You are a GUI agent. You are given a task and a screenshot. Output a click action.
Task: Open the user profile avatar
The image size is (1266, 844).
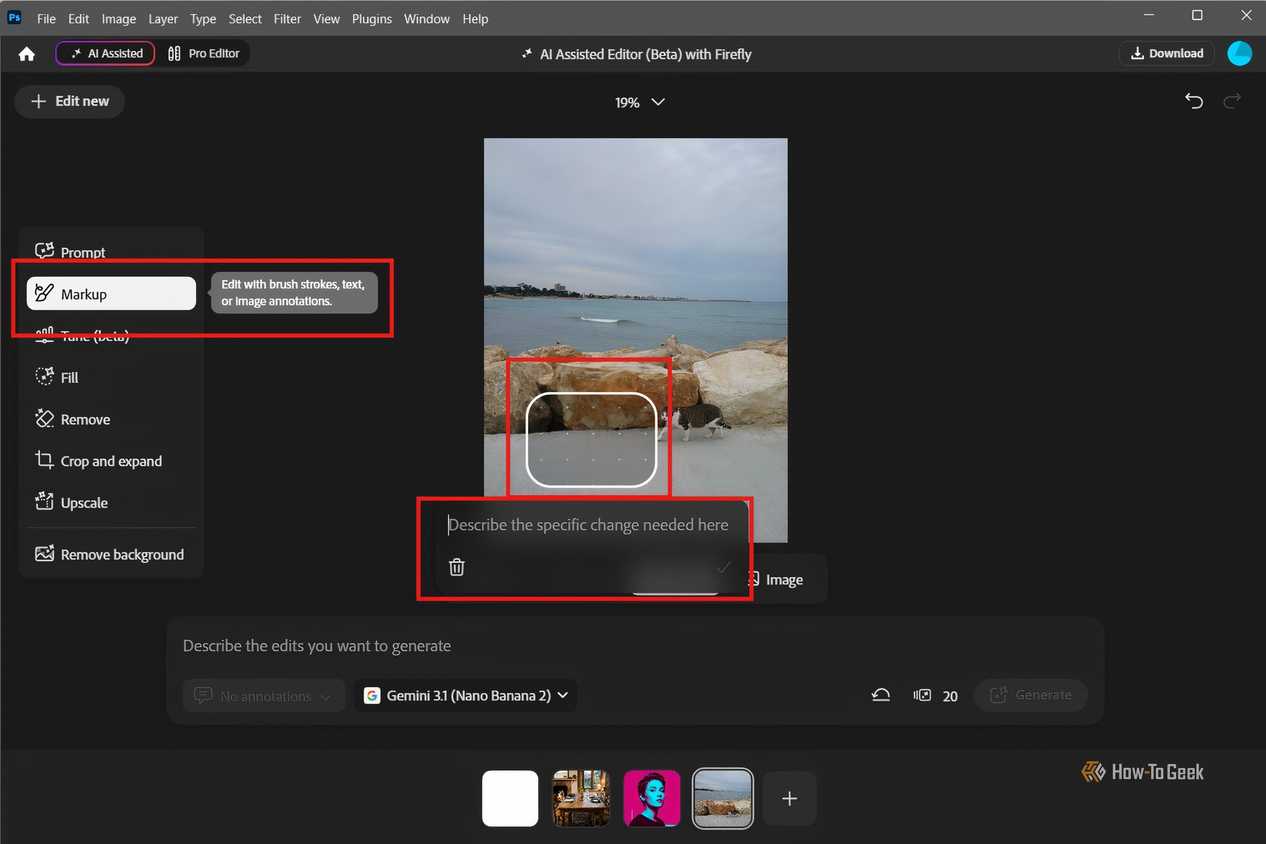point(1239,54)
